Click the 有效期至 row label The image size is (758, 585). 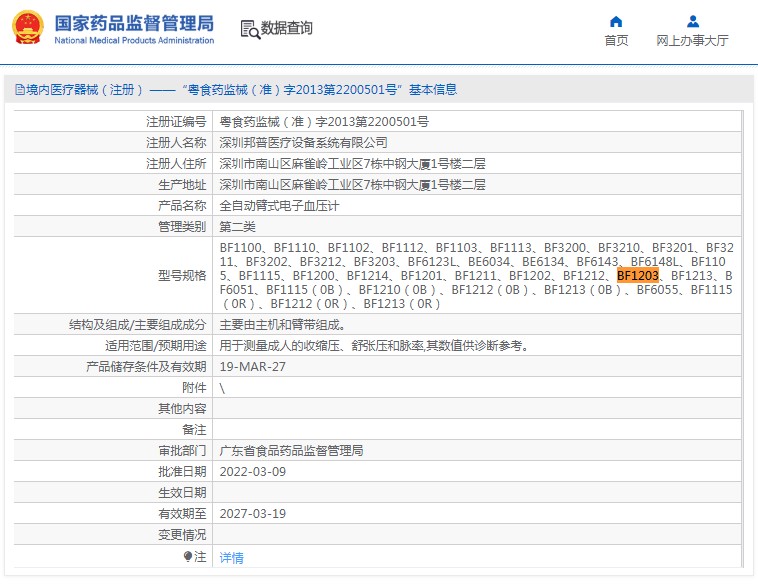click(182, 513)
